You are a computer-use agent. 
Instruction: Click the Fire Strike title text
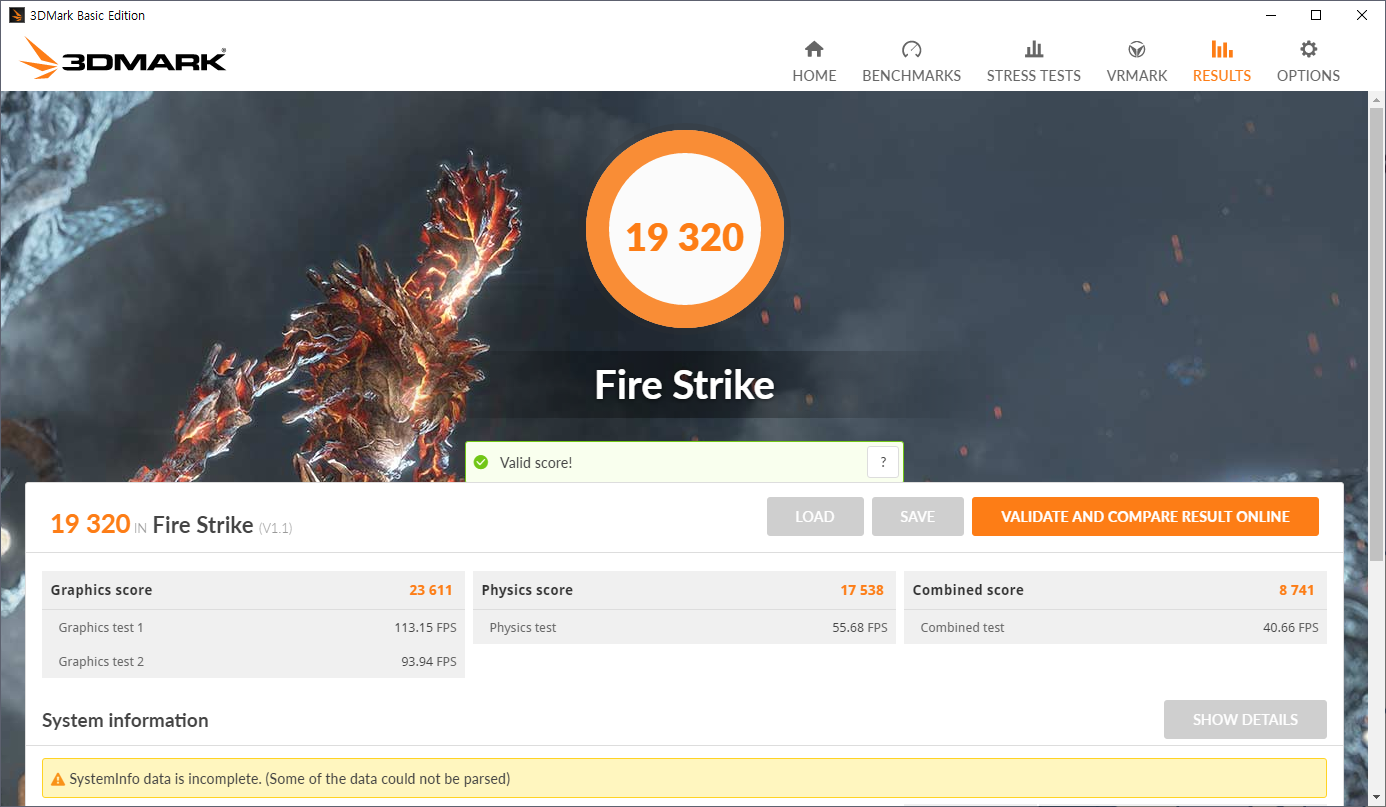pyautogui.click(x=685, y=385)
